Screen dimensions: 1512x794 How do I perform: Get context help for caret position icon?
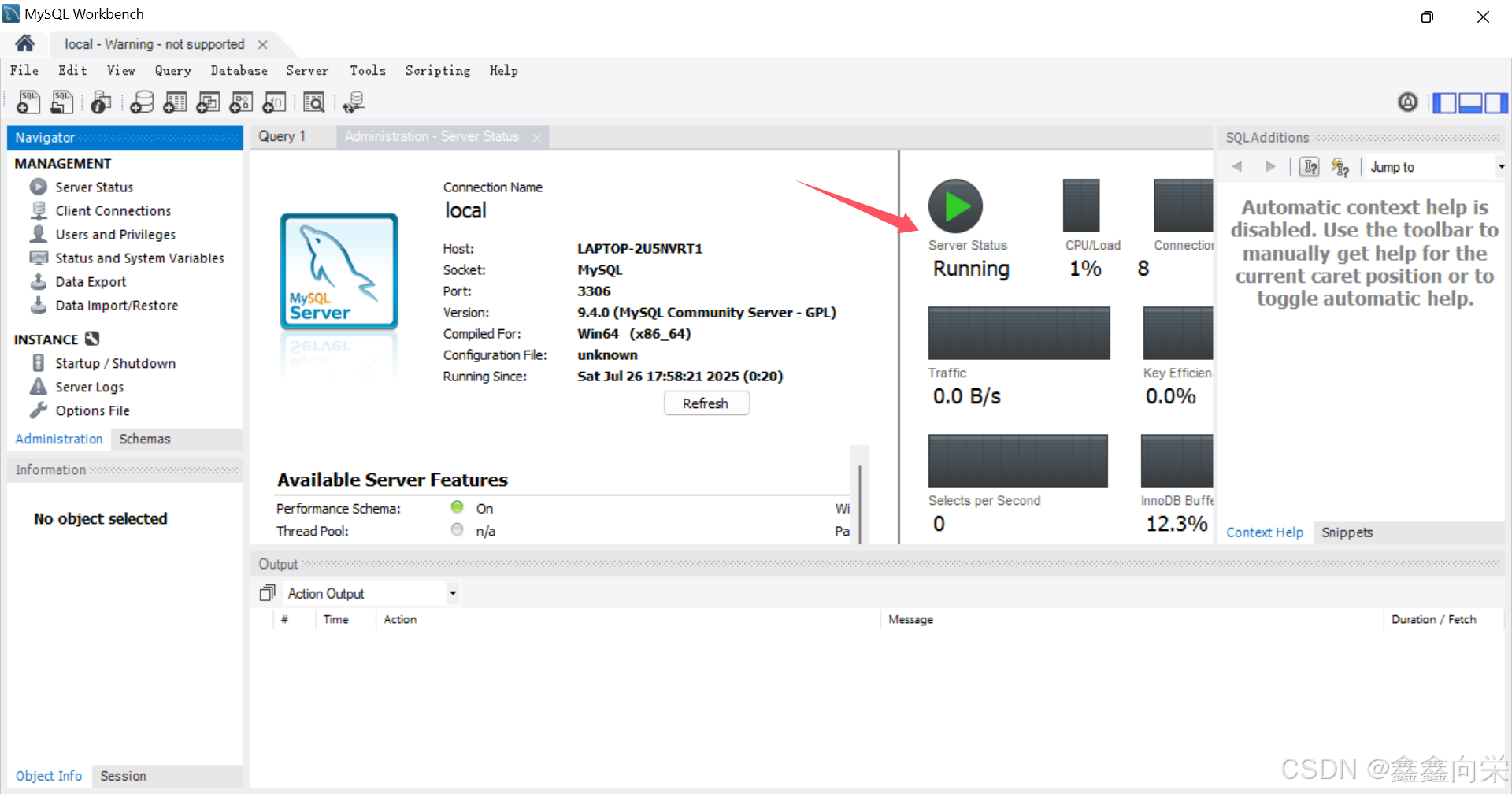click(x=1310, y=166)
